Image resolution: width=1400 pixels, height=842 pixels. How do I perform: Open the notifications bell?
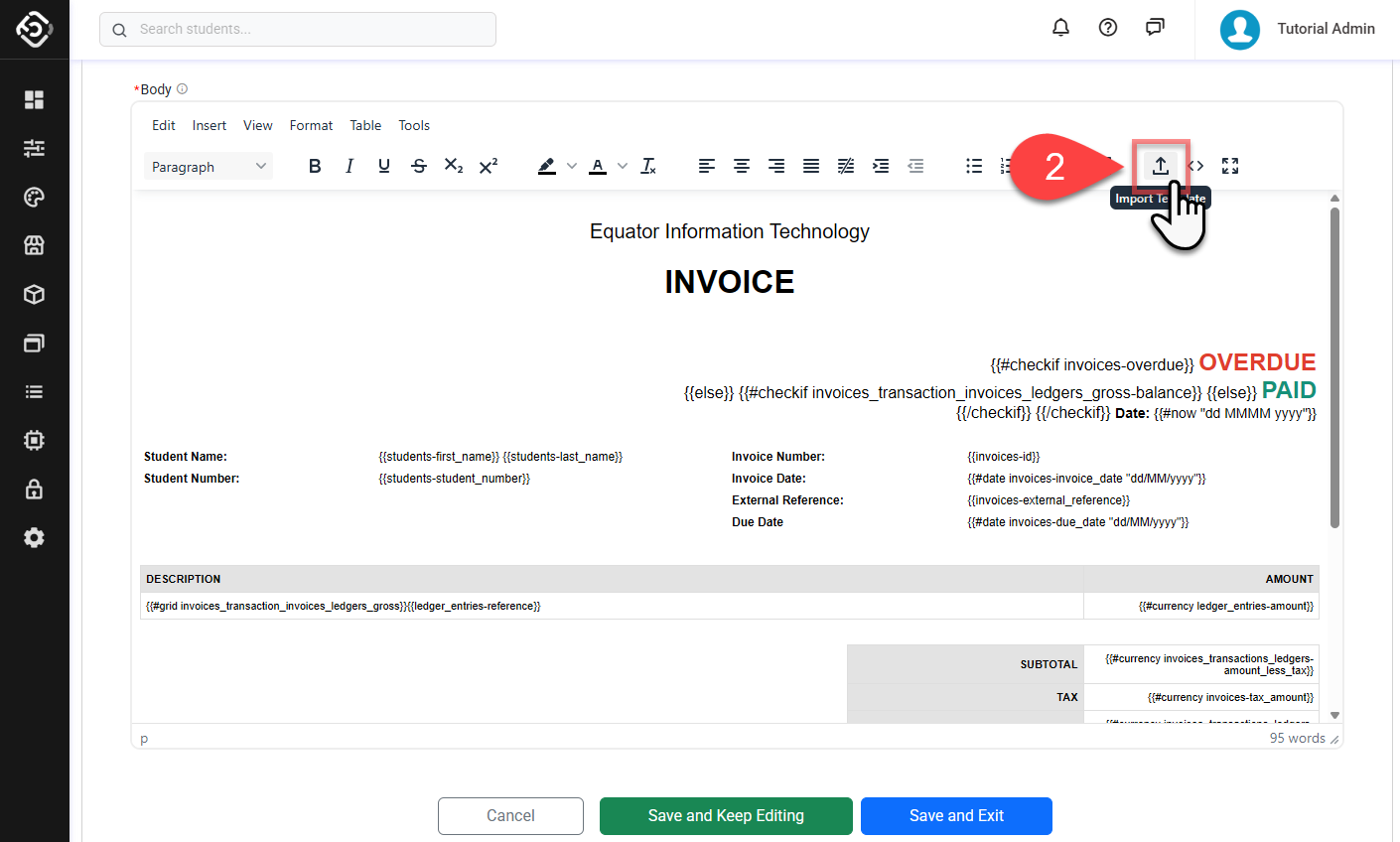coord(1060,28)
